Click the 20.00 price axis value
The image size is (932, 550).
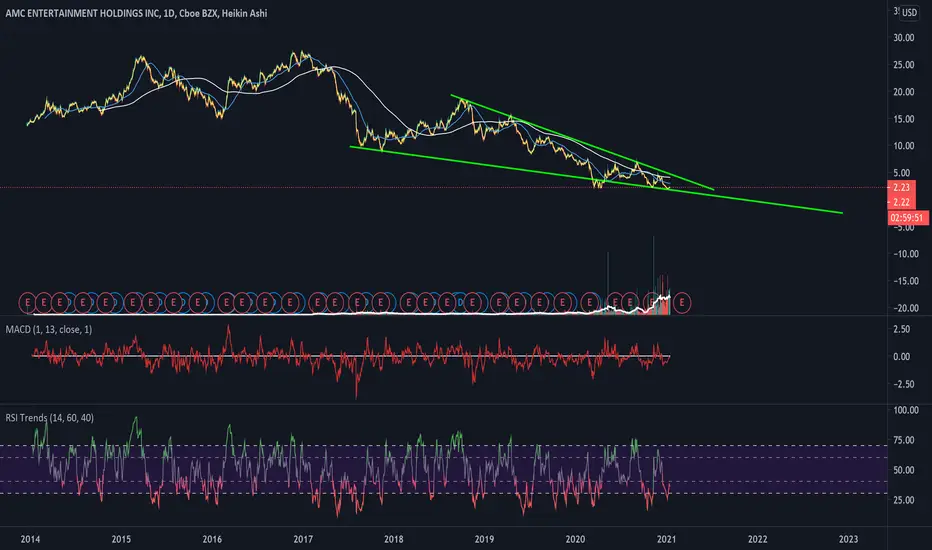click(903, 92)
